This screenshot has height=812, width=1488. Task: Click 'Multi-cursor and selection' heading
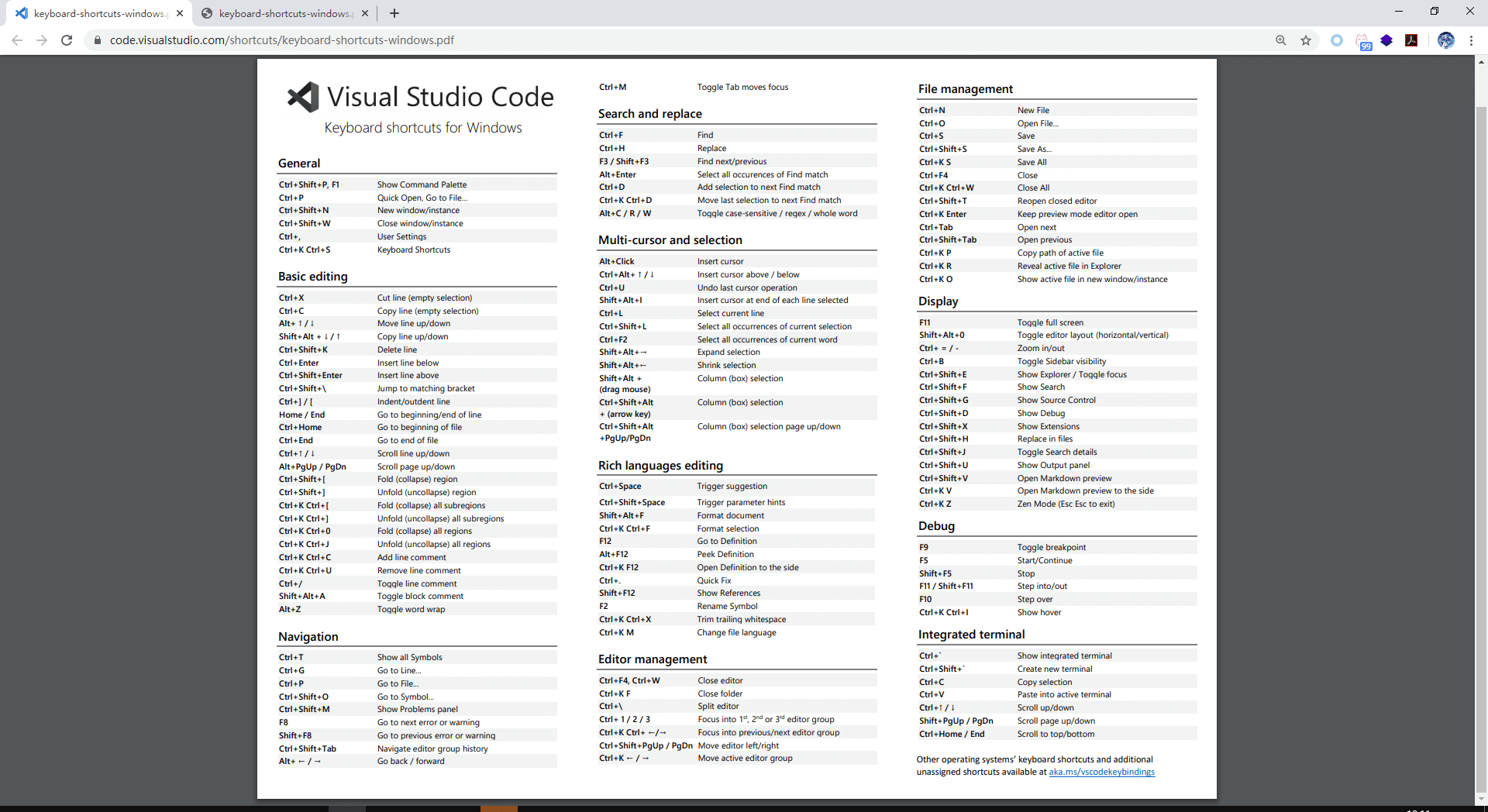[x=670, y=240]
